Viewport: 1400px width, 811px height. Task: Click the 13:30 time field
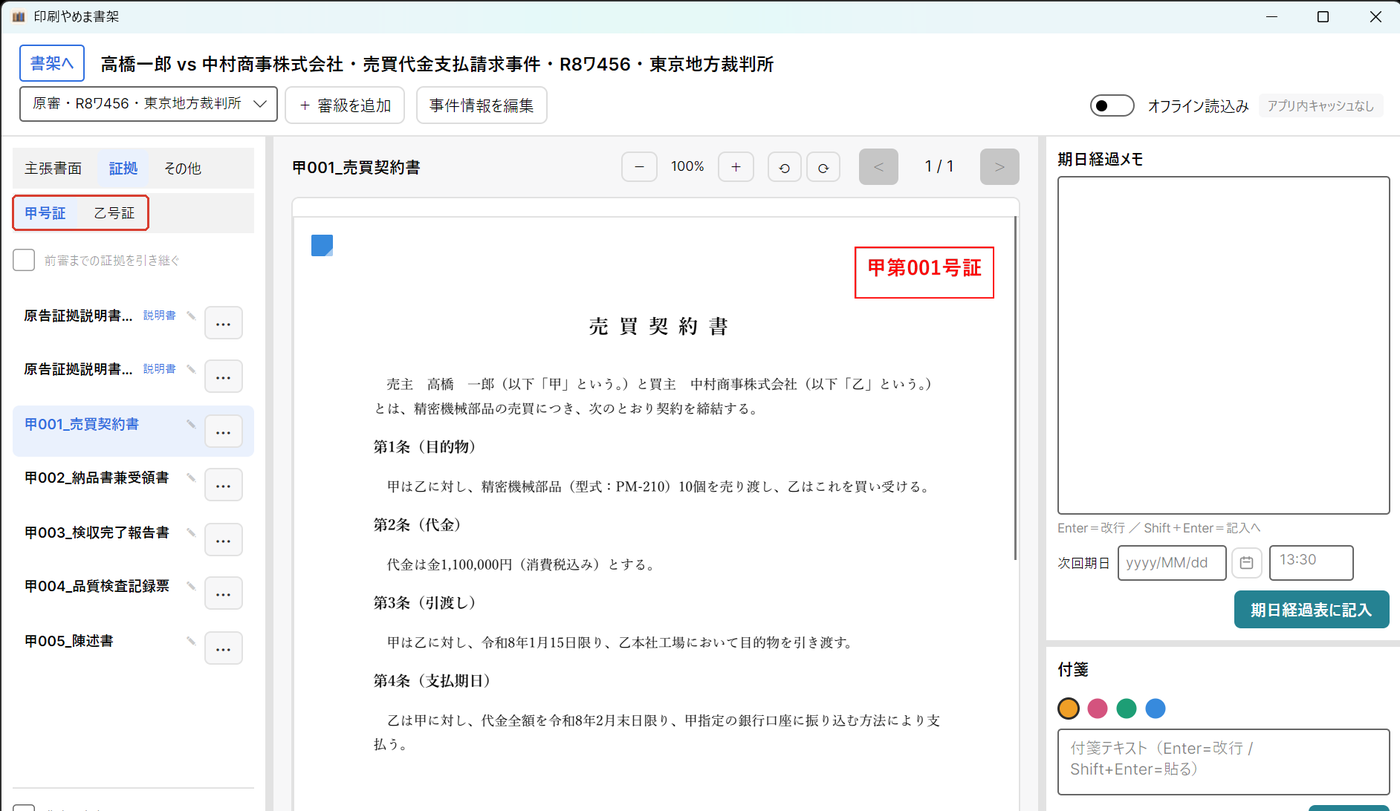(1311, 562)
